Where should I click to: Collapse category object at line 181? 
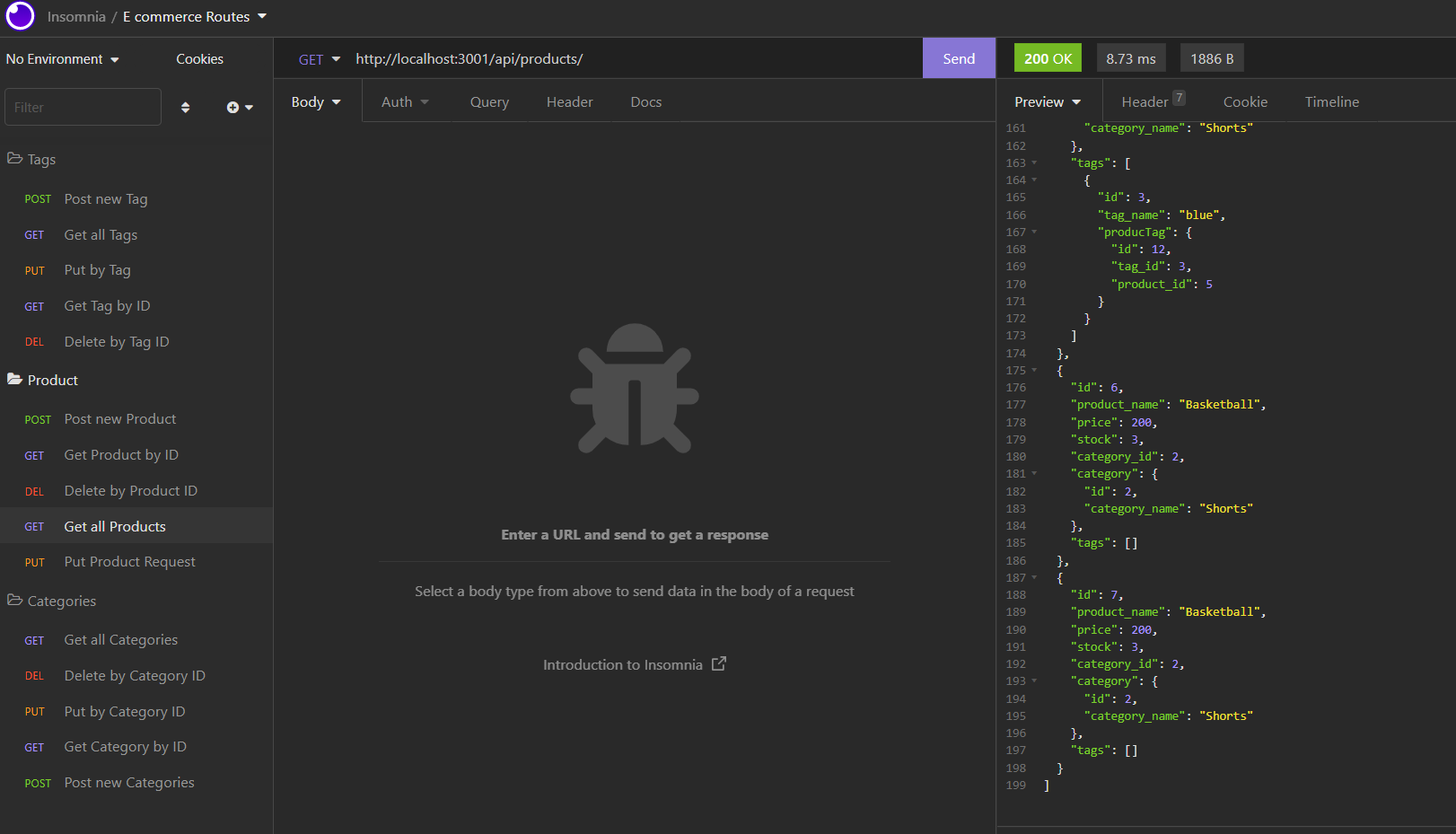coord(1034,474)
